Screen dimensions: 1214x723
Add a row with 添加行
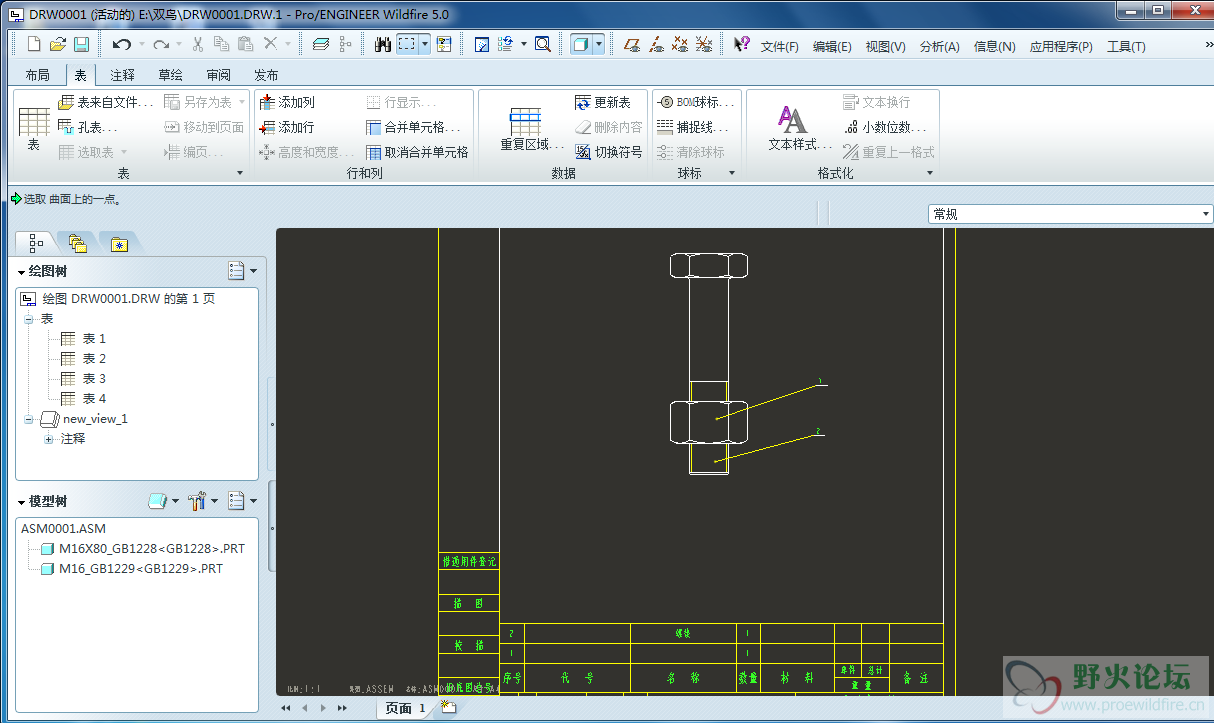pos(287,127)
